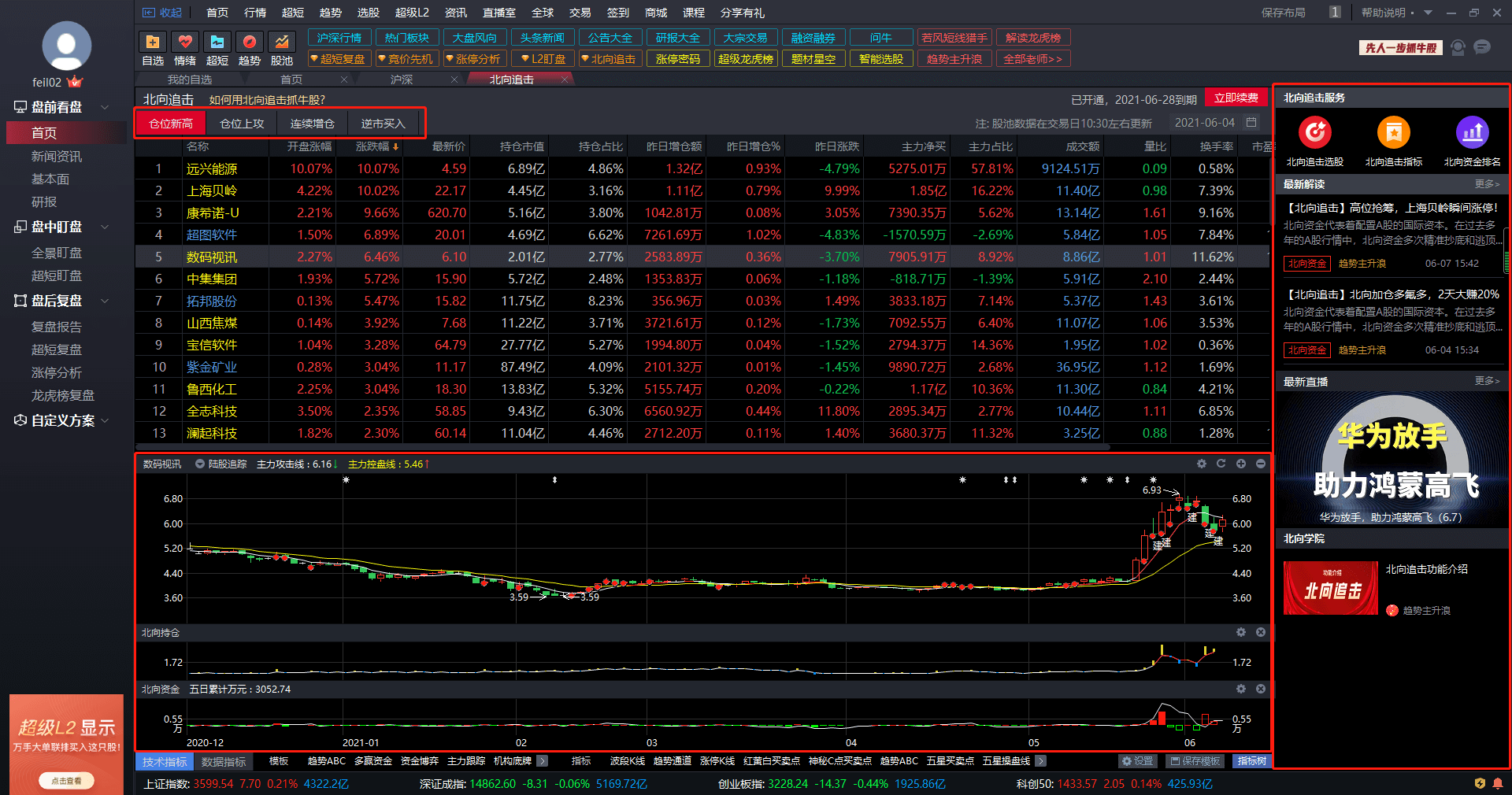Open 如何用北向追击抓牛股 help link
This screenshot has height=795, width=1512.
point(268,100)
